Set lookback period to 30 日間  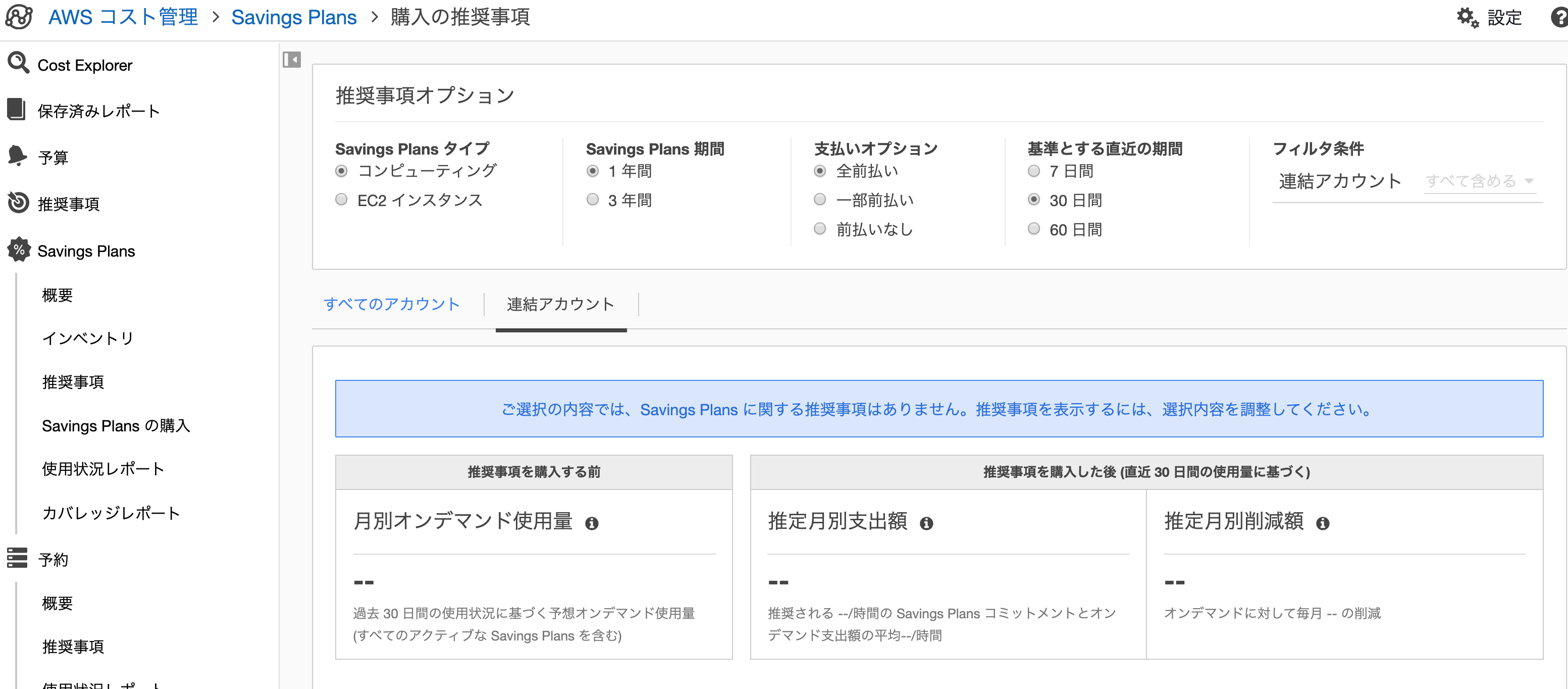(x=1033, y=199)
